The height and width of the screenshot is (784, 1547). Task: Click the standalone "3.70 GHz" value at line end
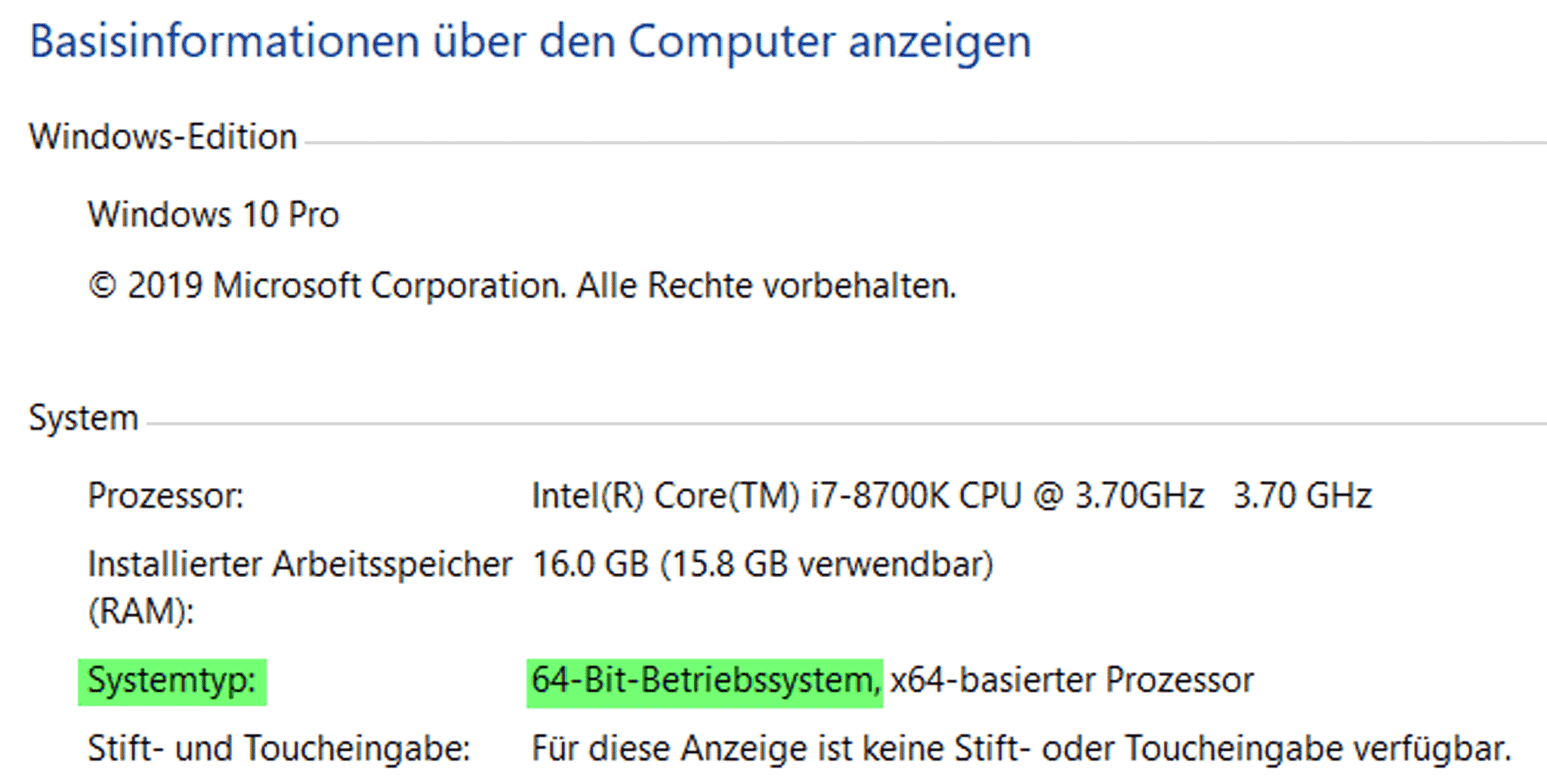pos(1302,496)
